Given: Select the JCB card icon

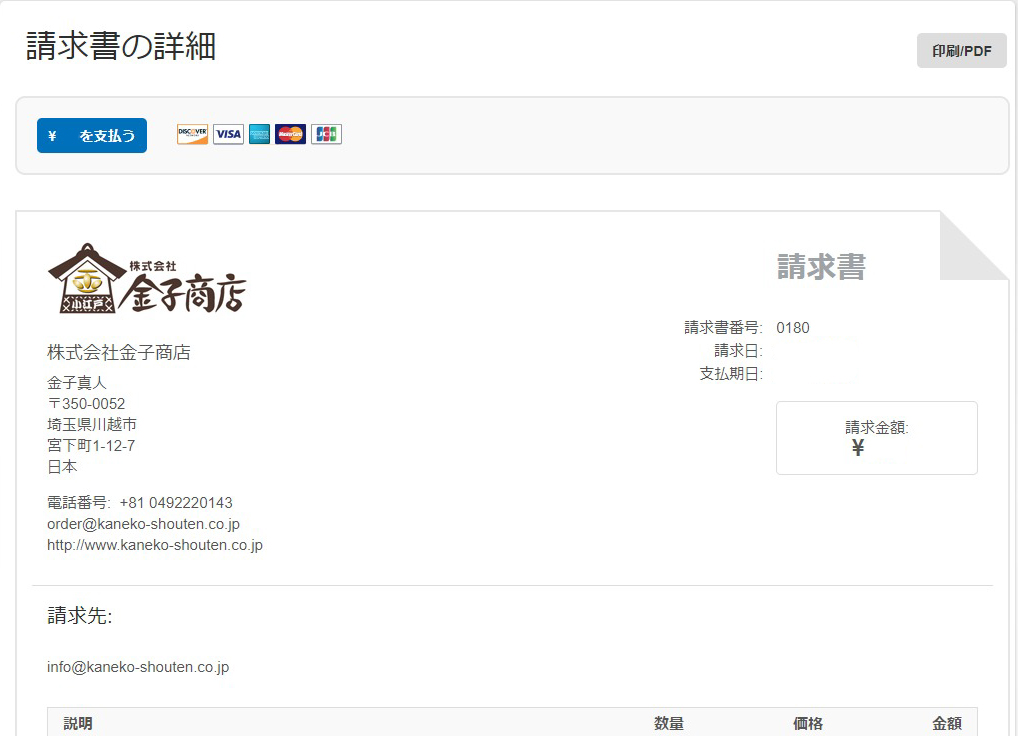Looking at the screenshot, I should (325, 134).
